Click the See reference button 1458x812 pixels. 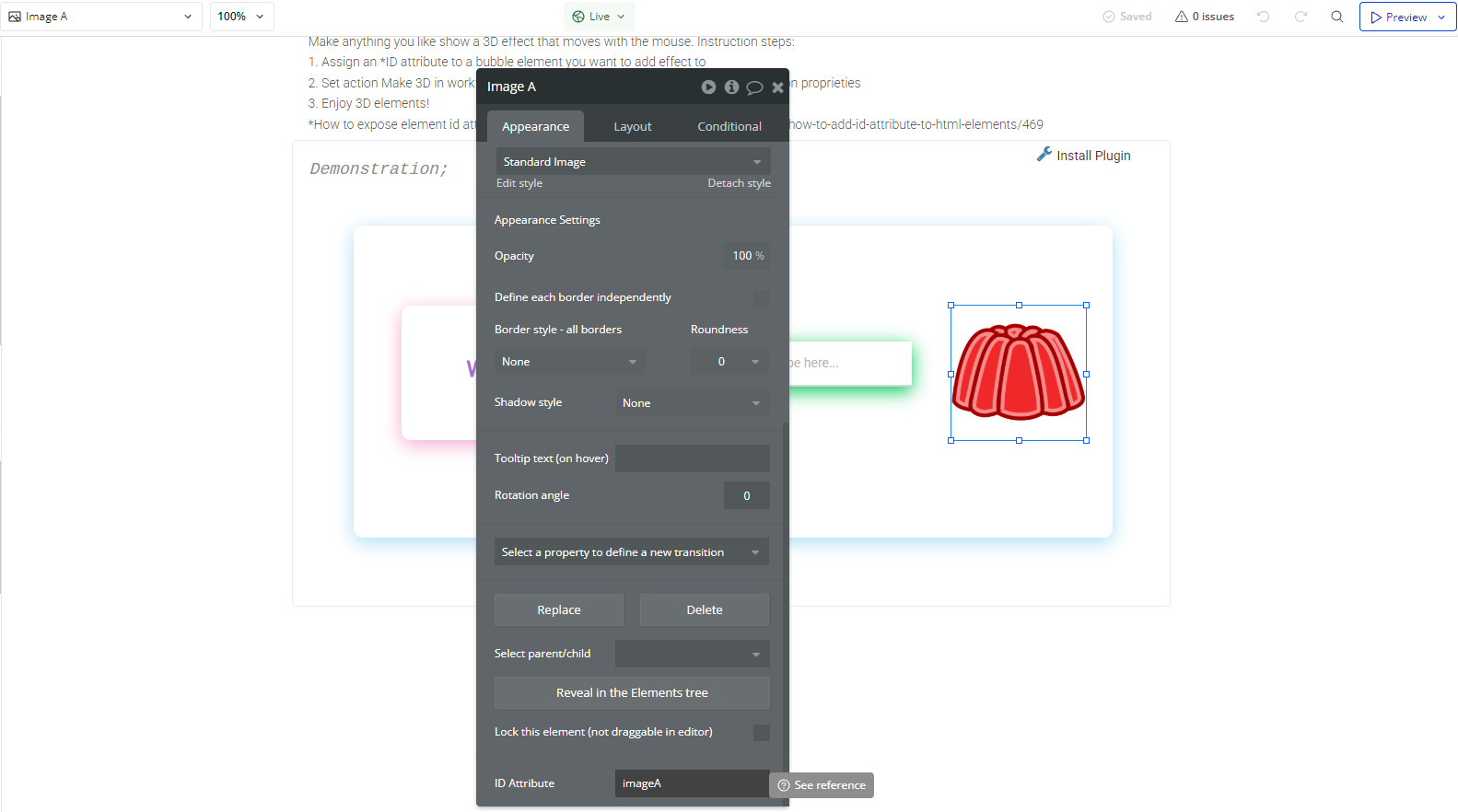click(822, 785)
